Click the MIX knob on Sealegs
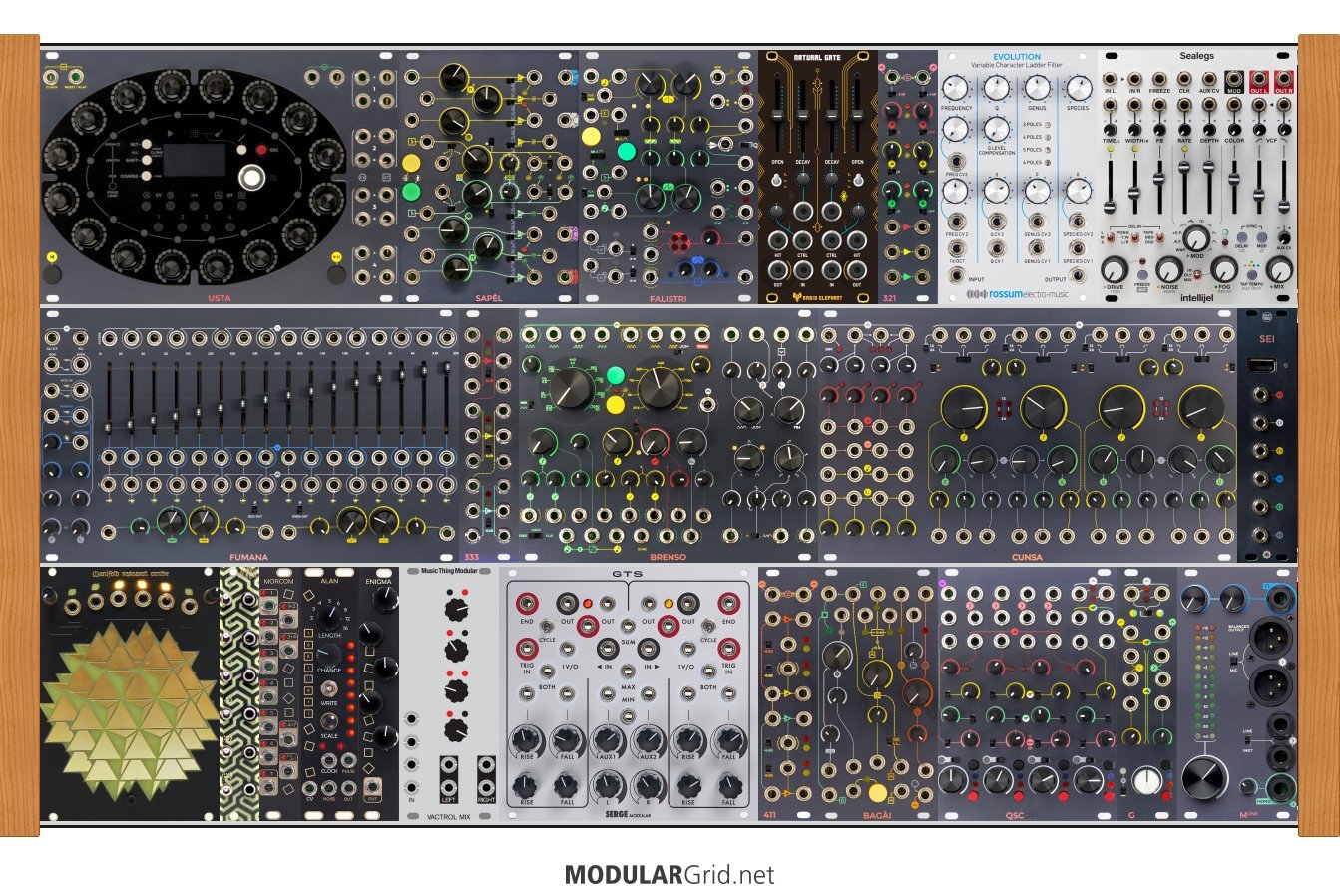The width and height of the screenshot is (1340, 896). pyautogui.click(x=1280, y=269)
